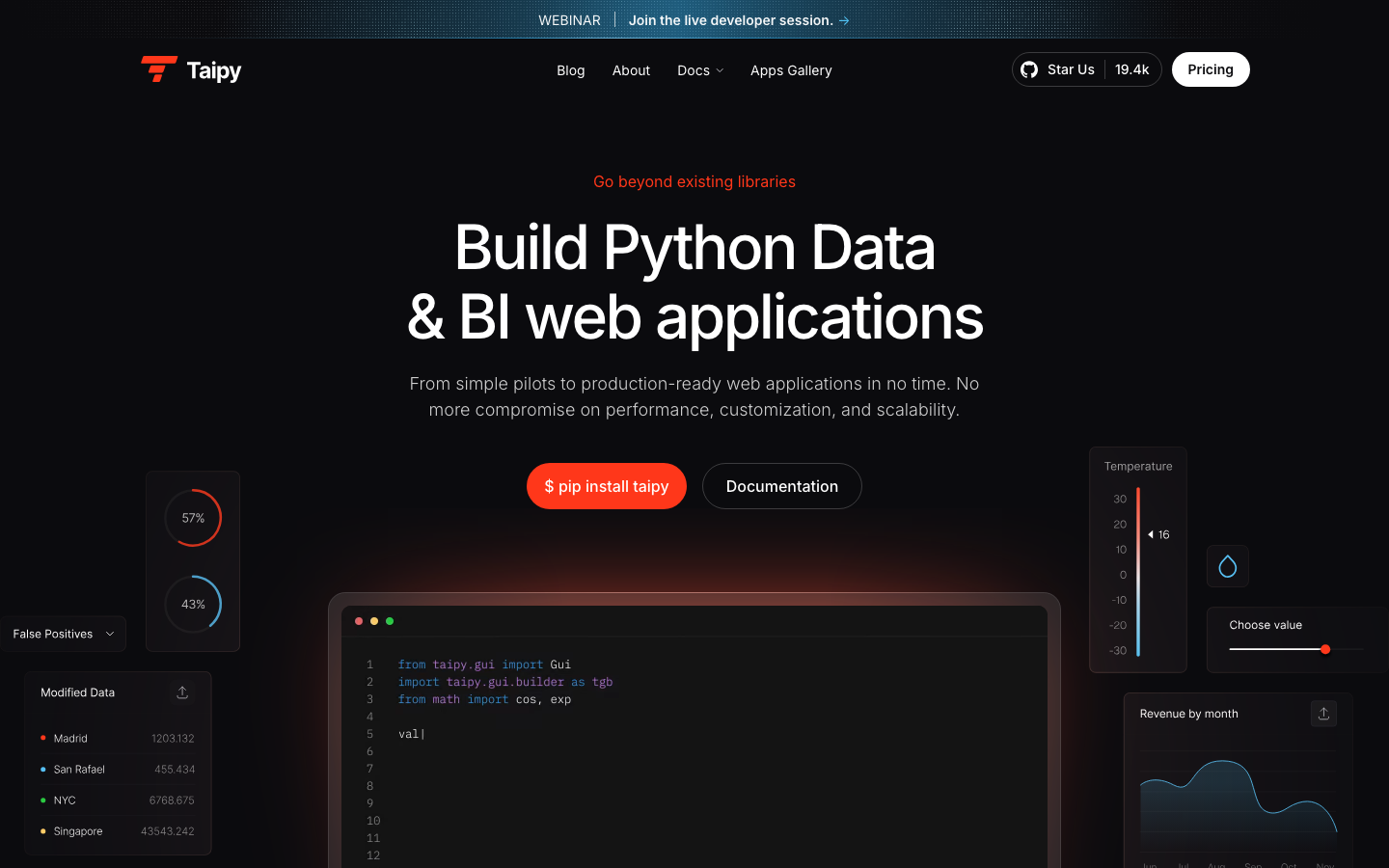The width and height of the screenshot is (1389, 868).
Task: Copy the pip install taipy command
Action: (x=607, y=486)
